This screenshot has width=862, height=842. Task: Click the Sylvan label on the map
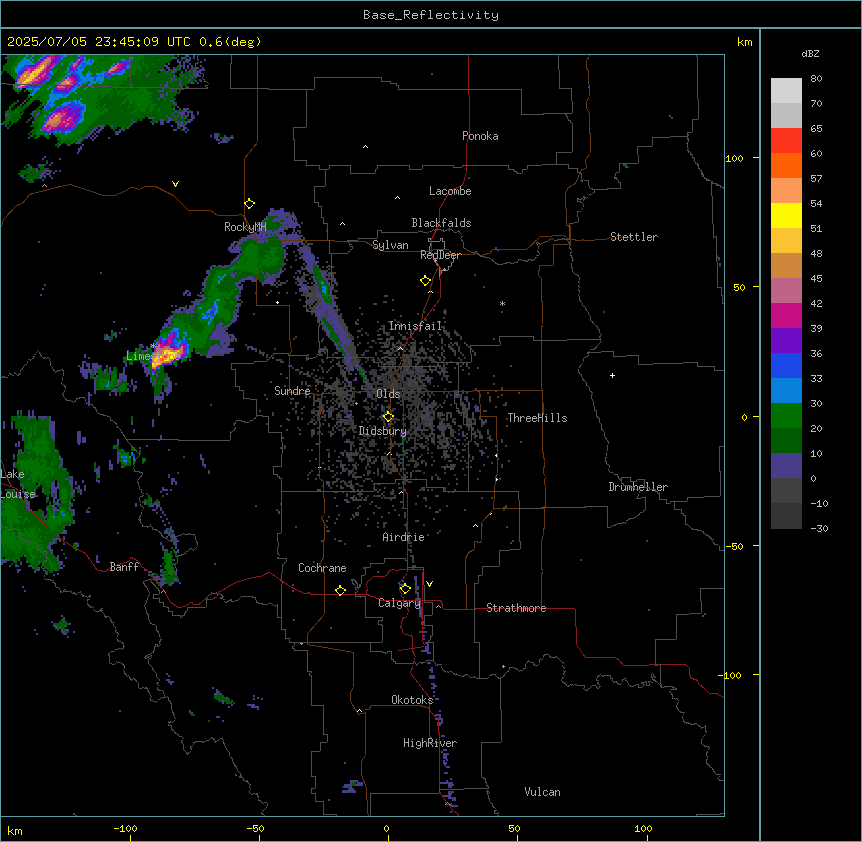(390, 245)
